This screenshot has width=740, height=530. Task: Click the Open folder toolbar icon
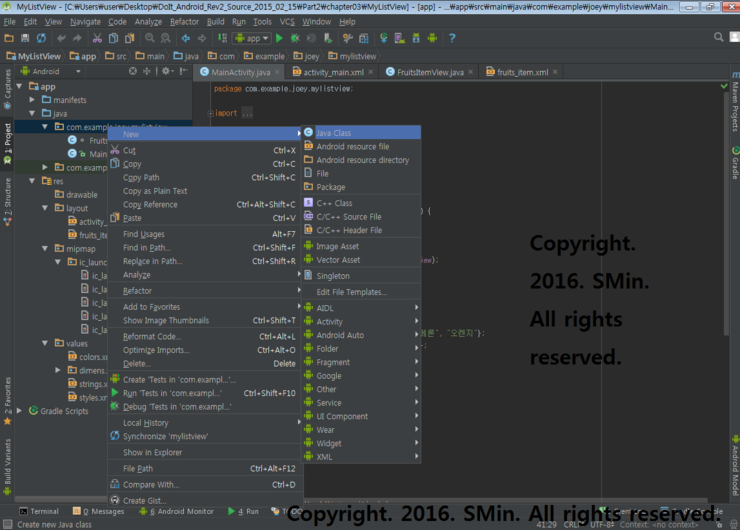[9, 38]
